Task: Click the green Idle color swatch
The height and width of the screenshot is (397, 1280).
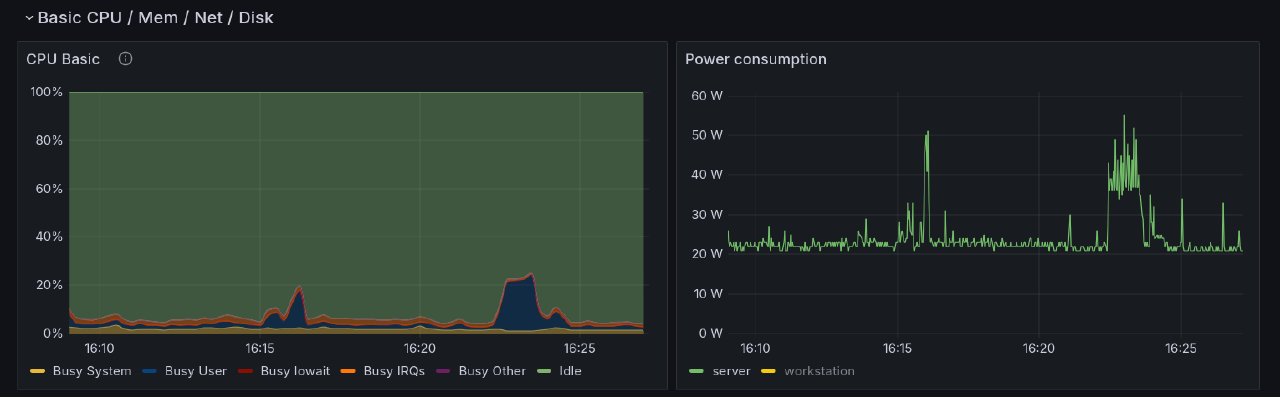Action: [544, 371]
